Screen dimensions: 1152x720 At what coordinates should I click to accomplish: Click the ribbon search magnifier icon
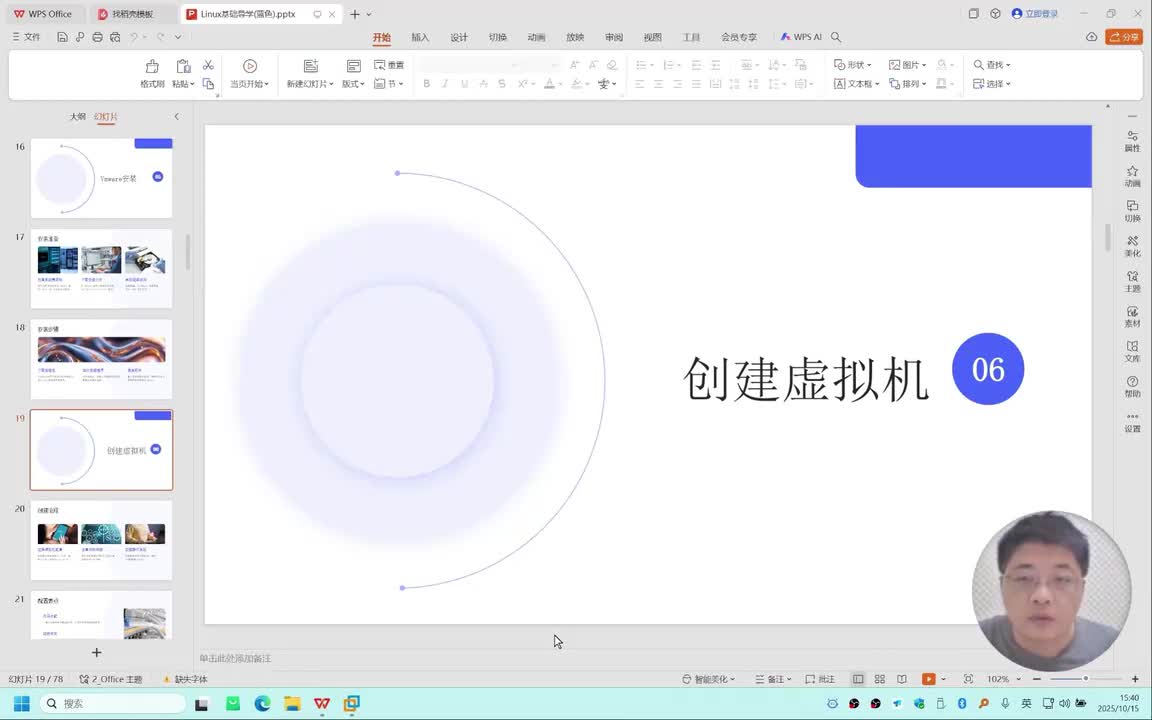click(x=836, y=37)
